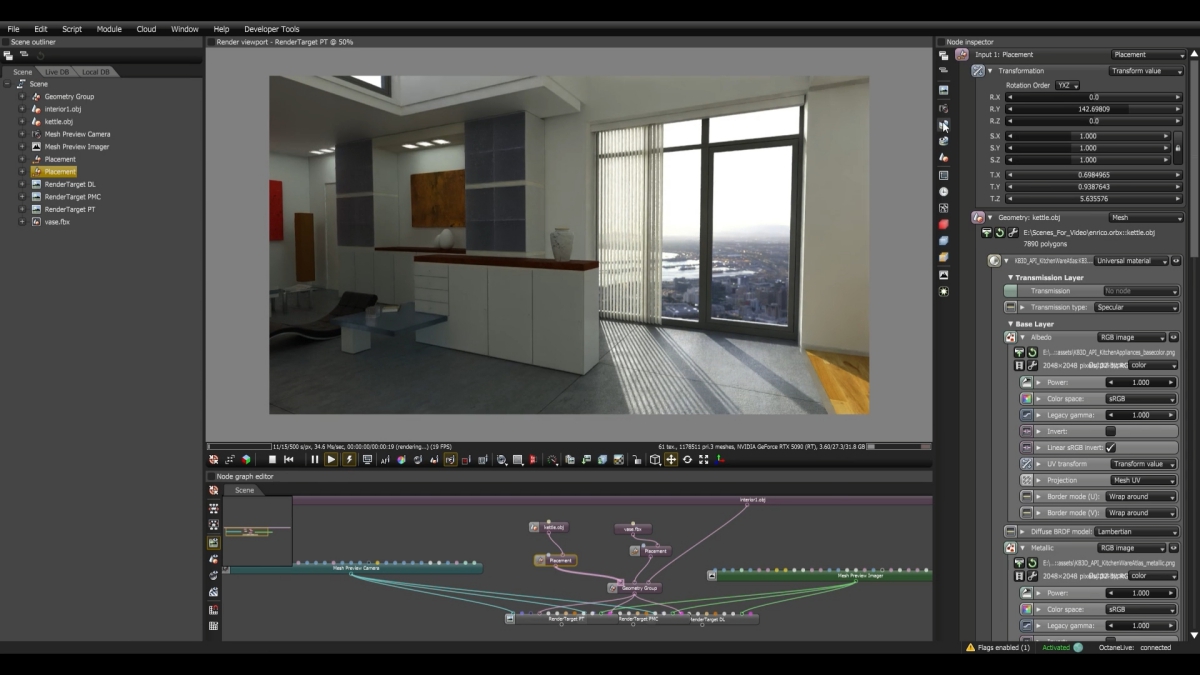Viewport: 1200px width, 675px height.
Task: Pause the render in viewport toolbar
Action: [x=315, y=460]
